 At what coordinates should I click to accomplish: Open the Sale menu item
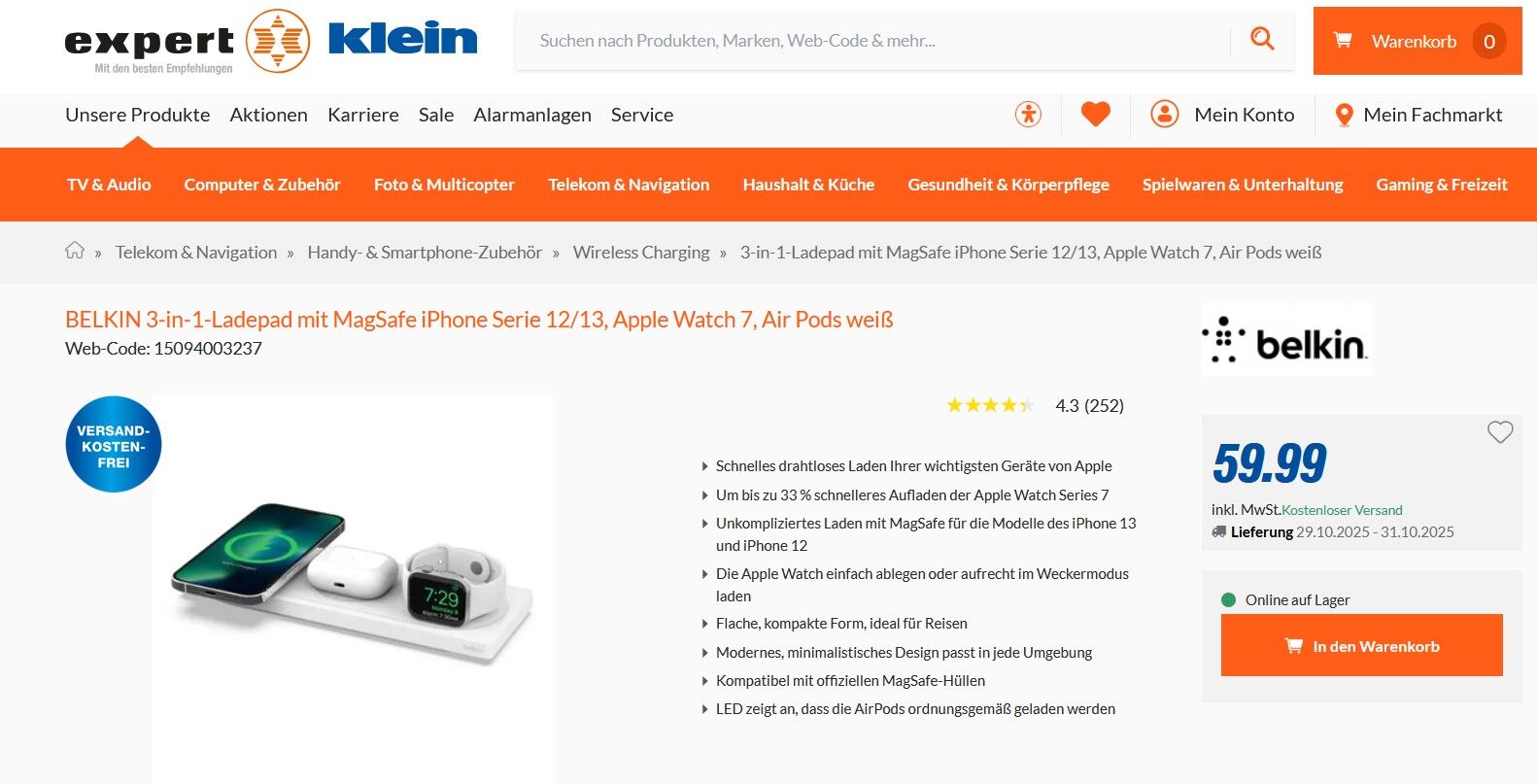pos(436,115)
